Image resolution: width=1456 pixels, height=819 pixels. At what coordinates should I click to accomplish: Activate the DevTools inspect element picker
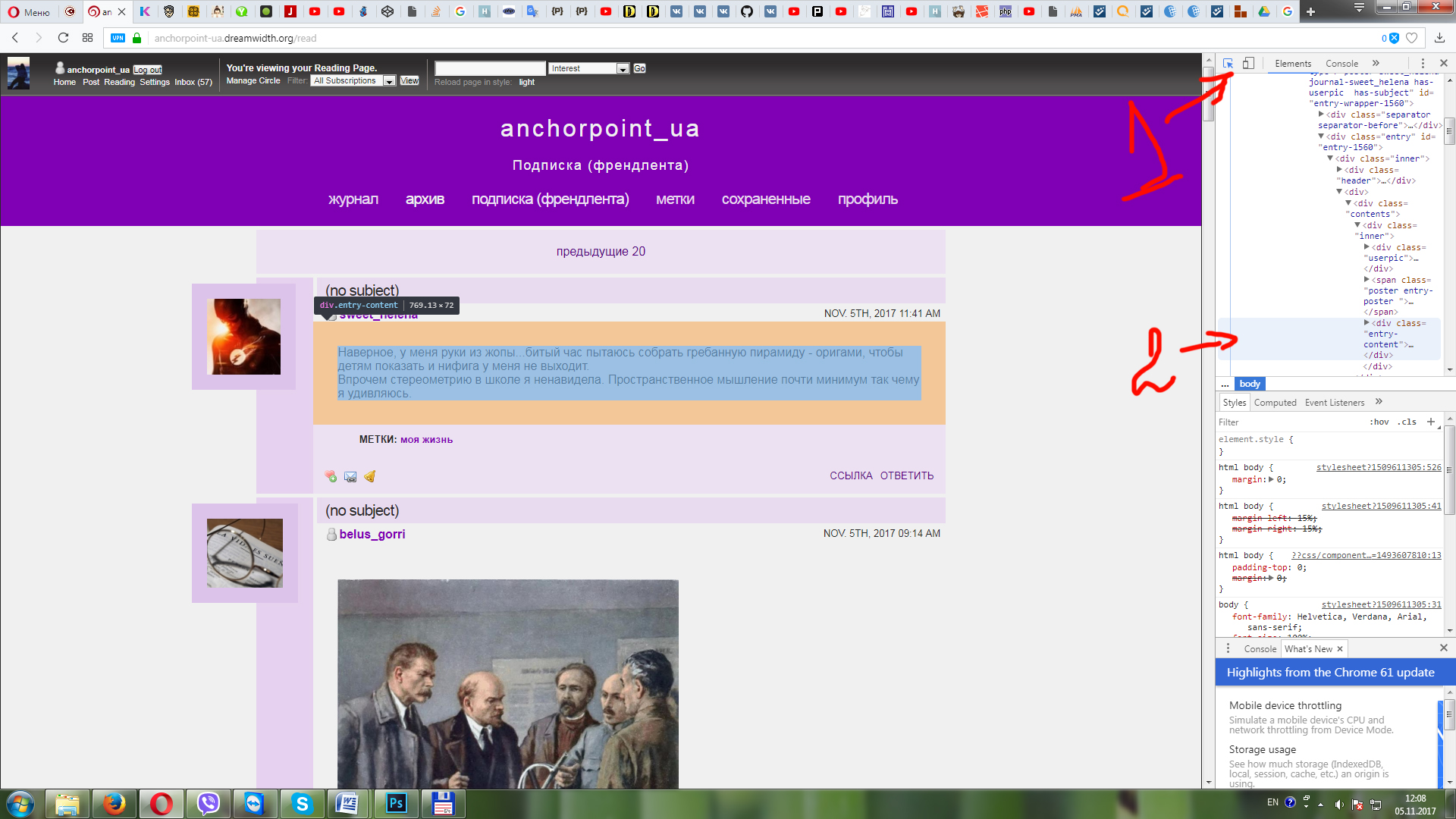(1228, 64)
